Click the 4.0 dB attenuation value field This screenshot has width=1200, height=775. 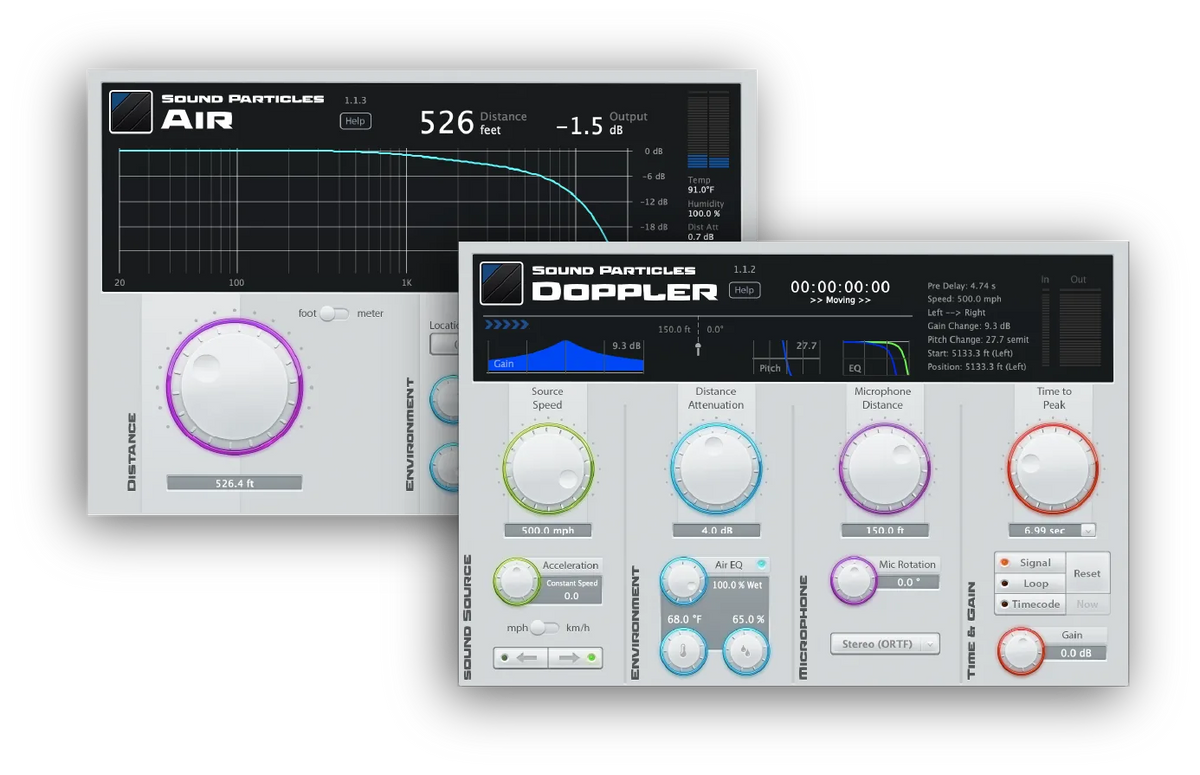(716, 531)
